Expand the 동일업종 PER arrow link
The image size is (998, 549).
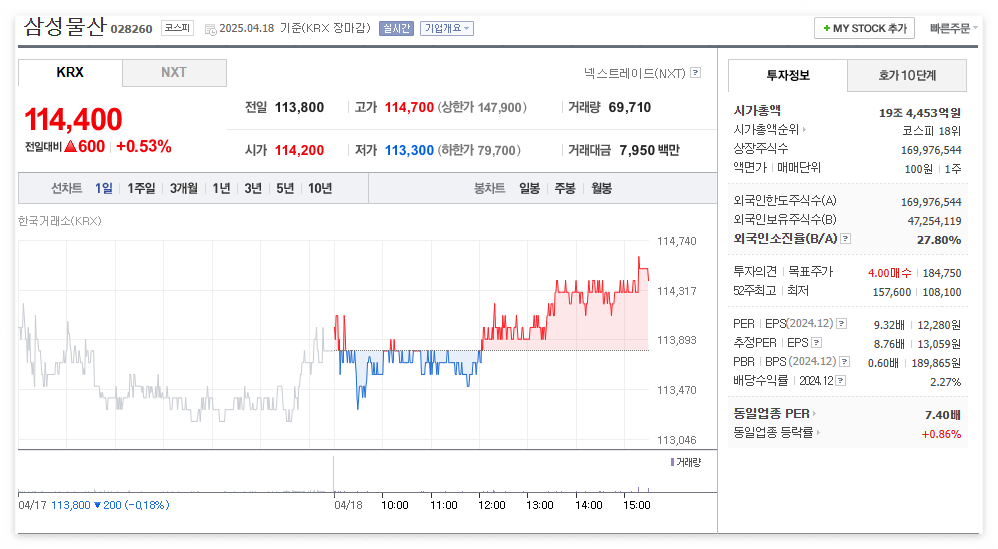coord(814,413)
